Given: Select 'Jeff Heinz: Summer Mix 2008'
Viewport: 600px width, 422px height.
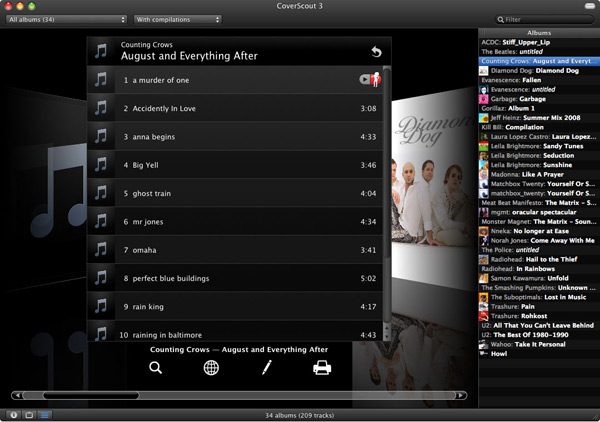Looking at the screenshot, I should pyautogui.click(x=539, y=117).
